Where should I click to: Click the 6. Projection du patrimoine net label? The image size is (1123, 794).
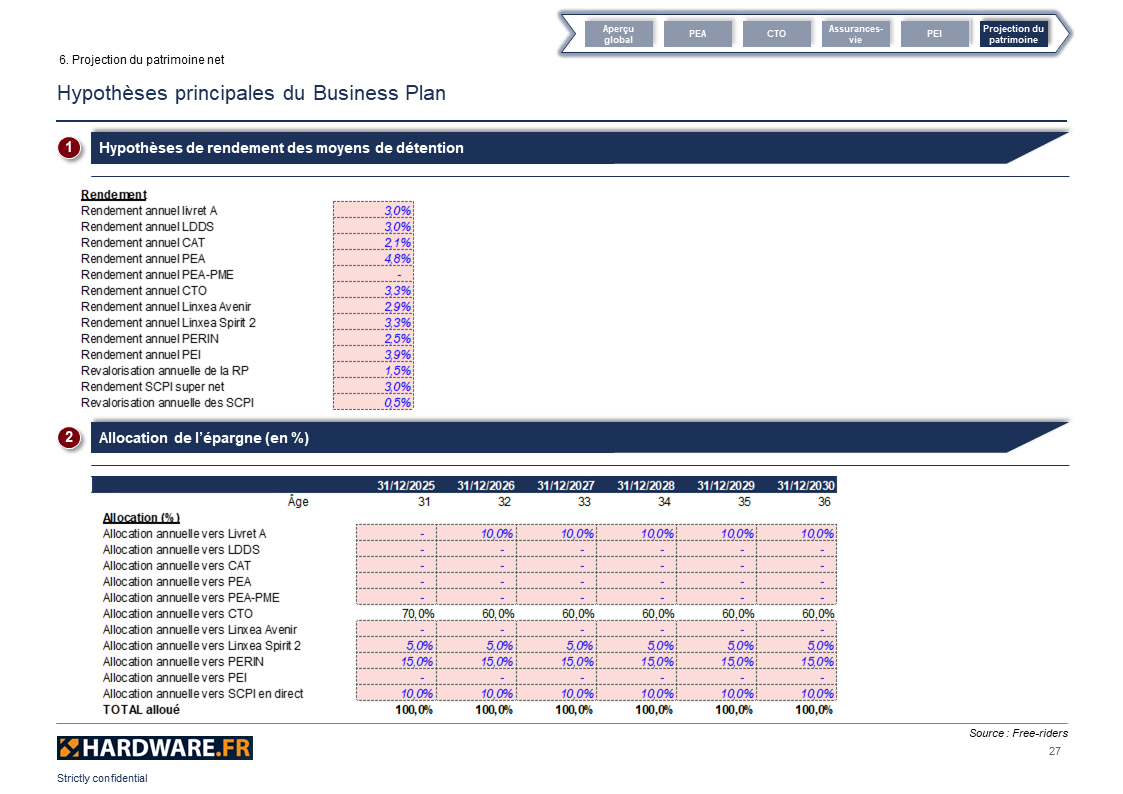point(142,60)
